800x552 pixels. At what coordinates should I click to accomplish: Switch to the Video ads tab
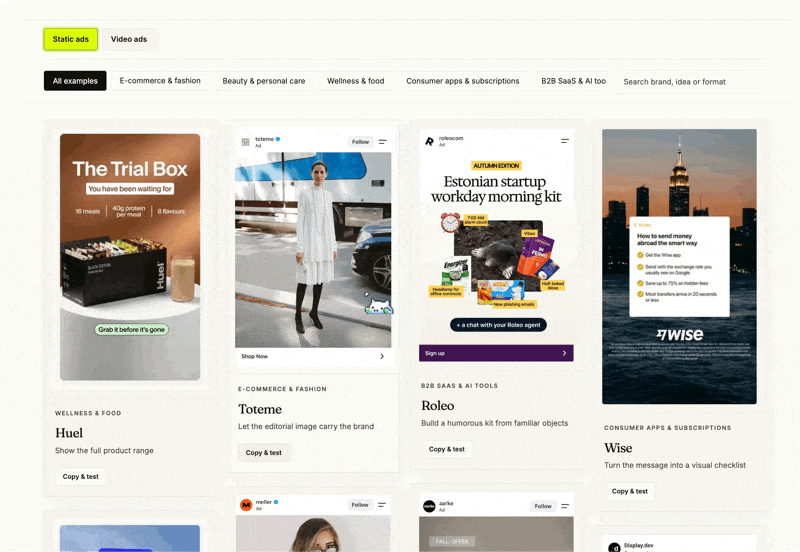coord(129,39)
